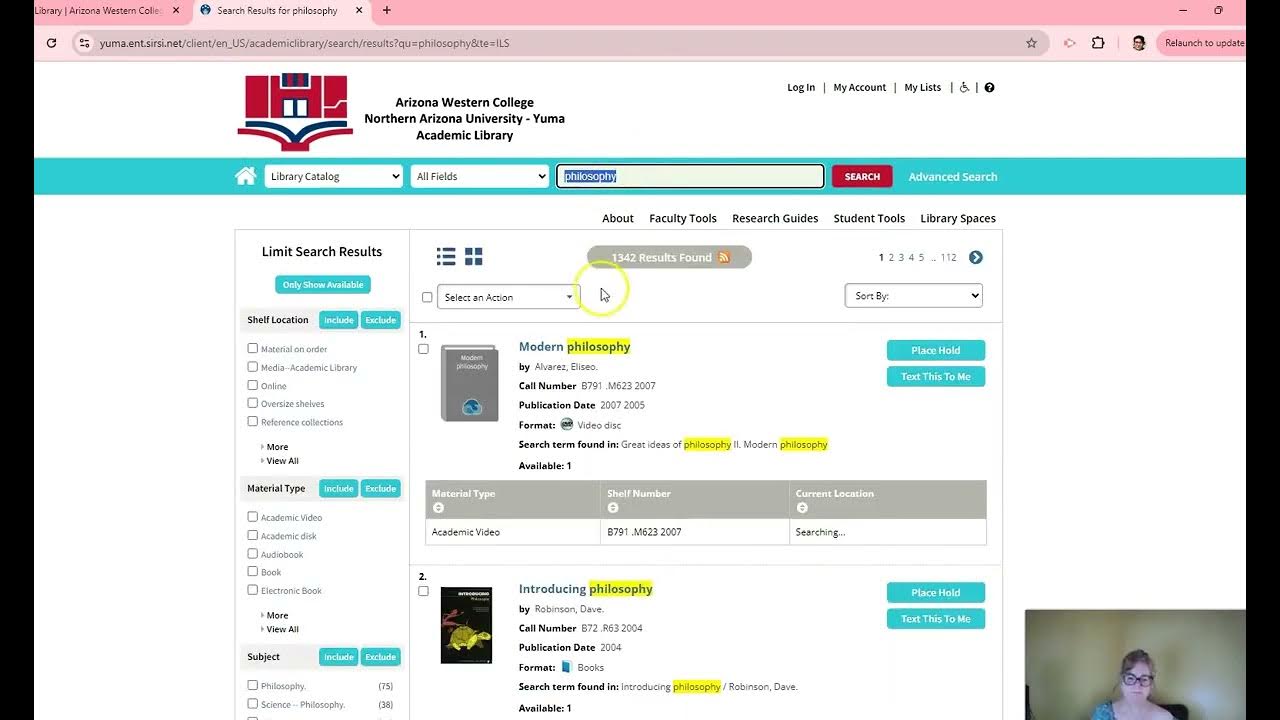Viewport: 1280px width, 720px height.
Task: Close the Arizona Western College tab
Action: pyautogui.click(x=176, y=11)
